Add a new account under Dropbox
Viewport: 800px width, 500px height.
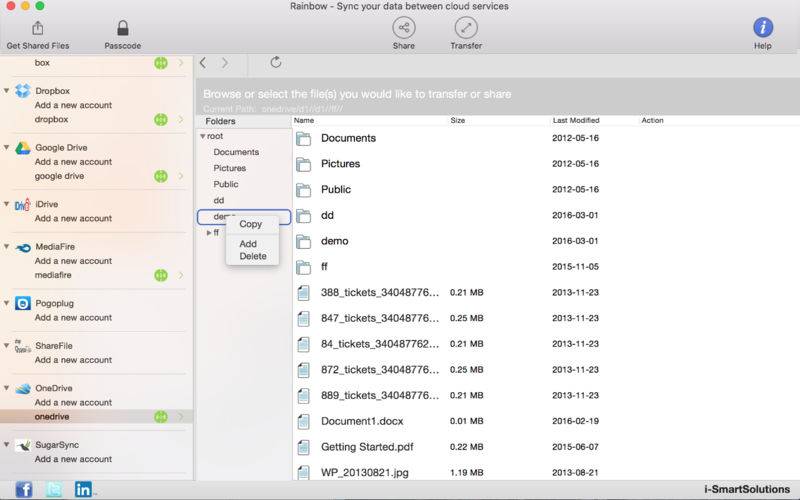point(73,105)
